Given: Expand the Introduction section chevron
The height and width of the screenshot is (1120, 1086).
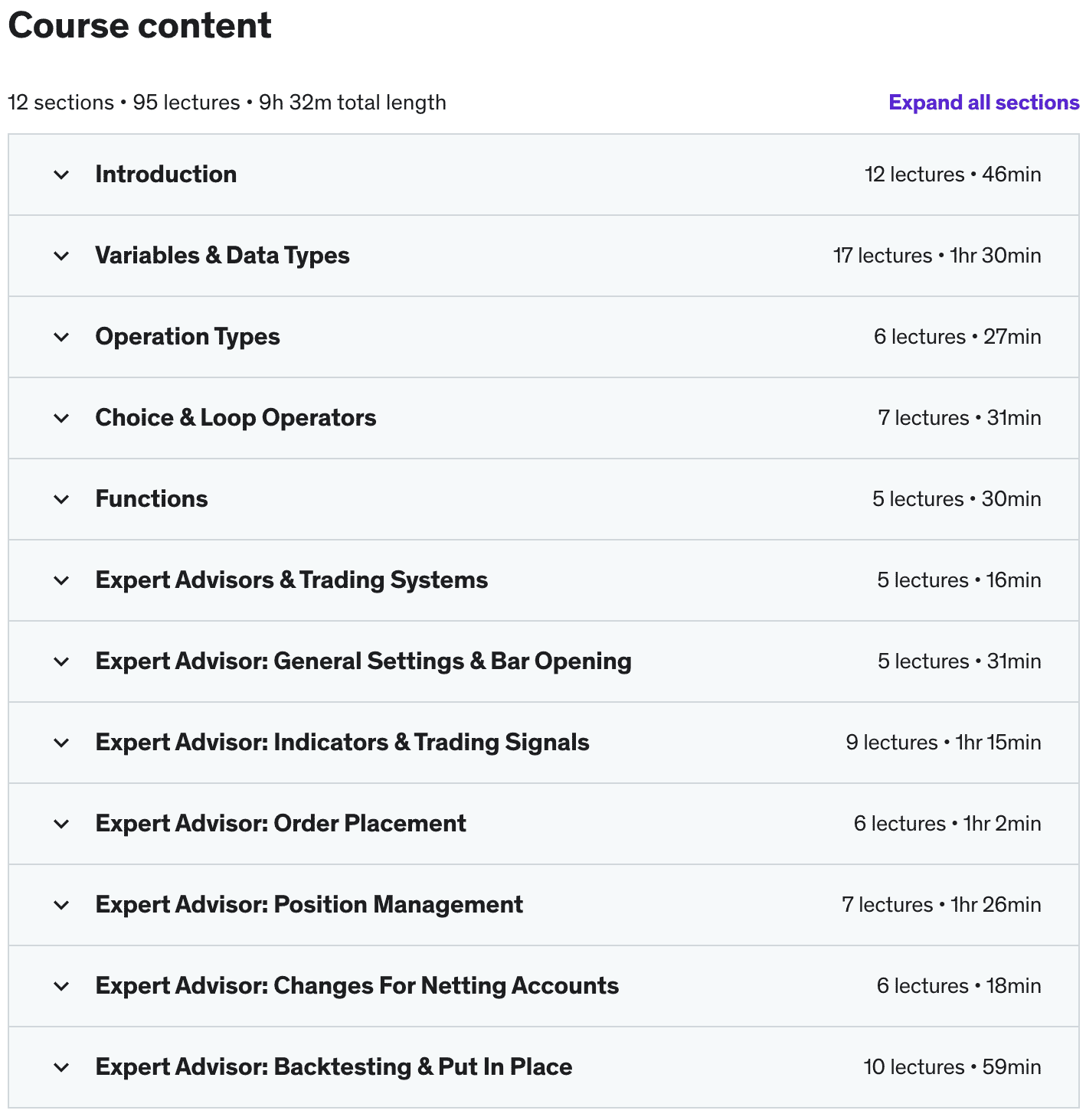Looking at the screenshot, I should pyautogui.click(x=61, y=175).
